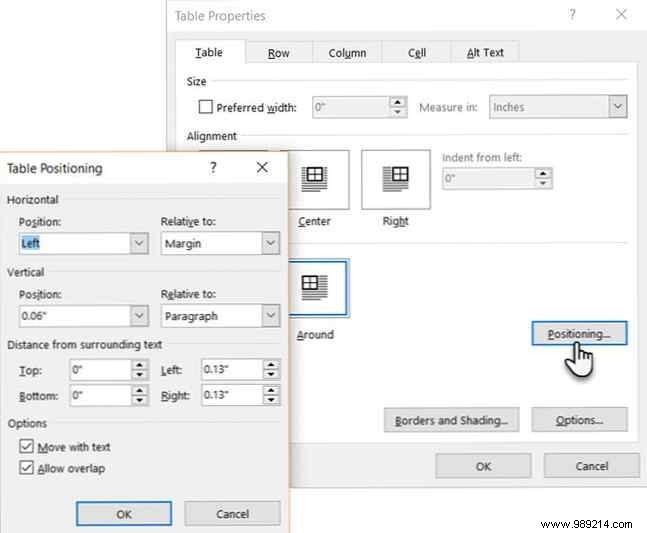647x533 pixels.
Task: Increase Left distance value
Action: pyautogui.click(x=271, y=365)
